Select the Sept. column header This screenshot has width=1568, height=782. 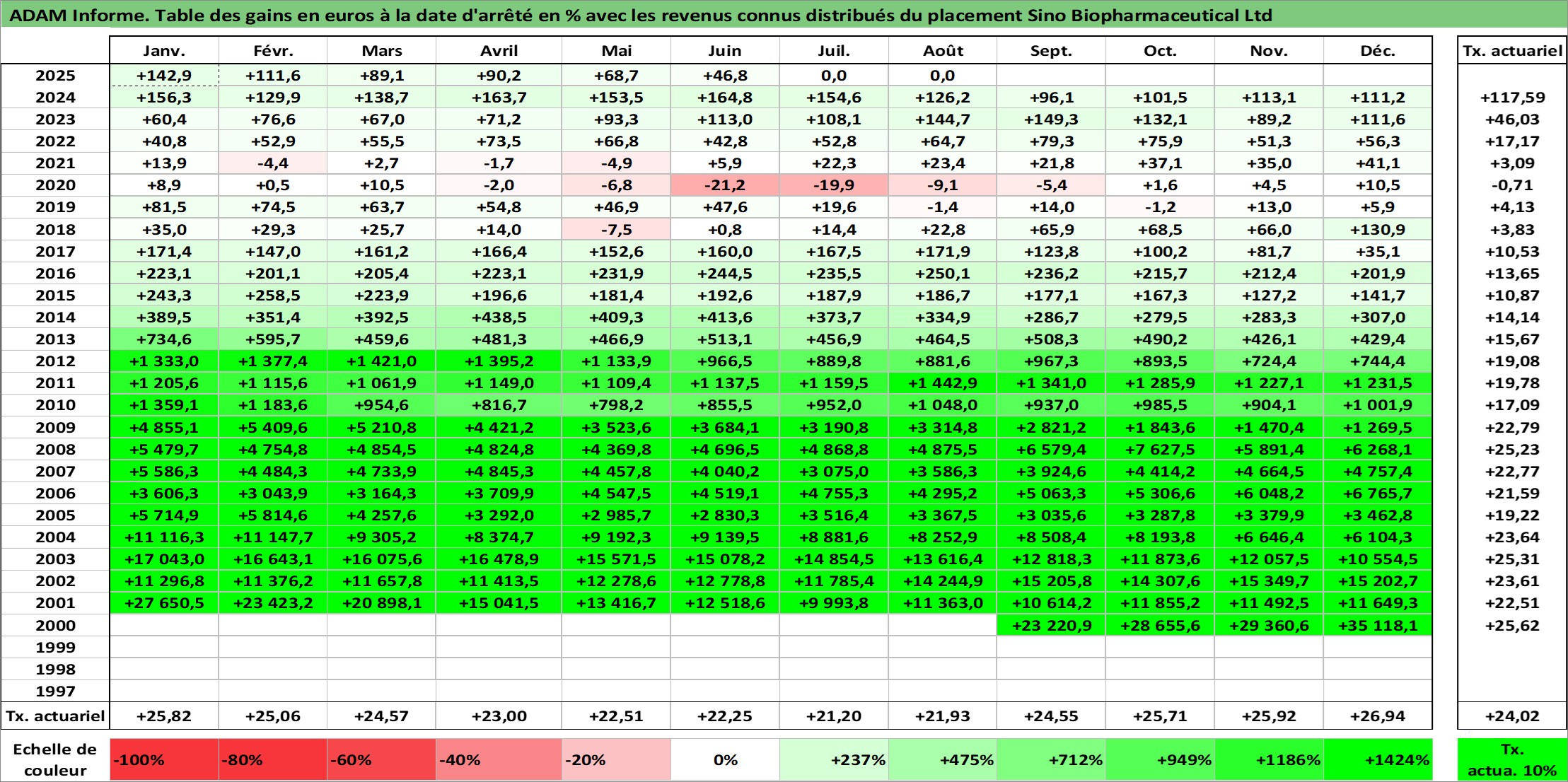[x=1051, y=50]
